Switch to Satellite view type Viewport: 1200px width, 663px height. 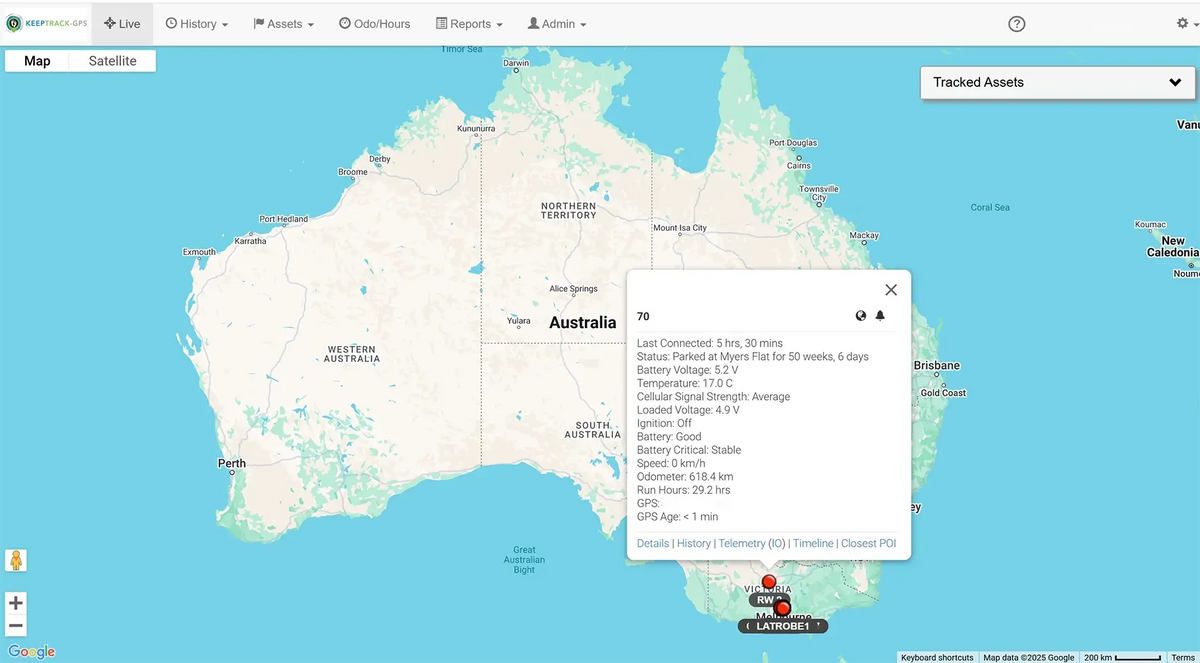tap(113, 61)
